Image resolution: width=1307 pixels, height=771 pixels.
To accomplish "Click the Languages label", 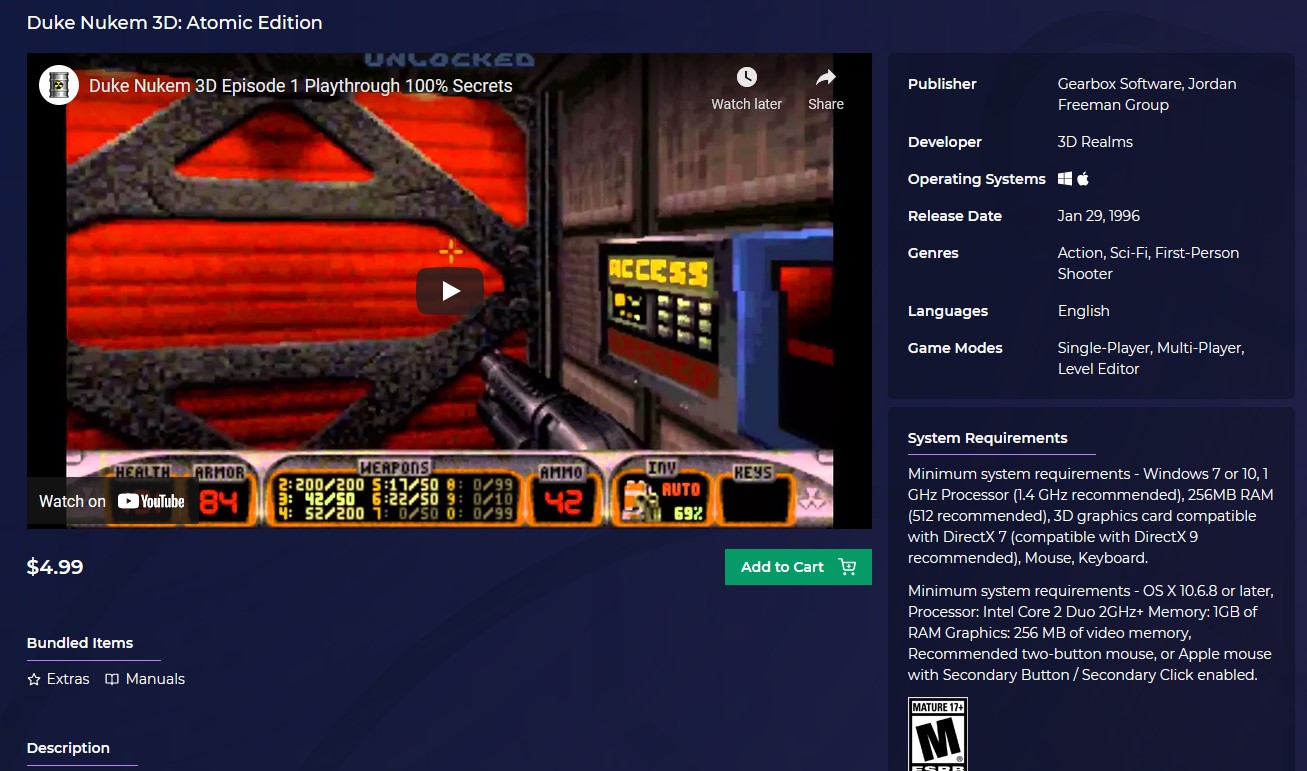I will click(948, 311).
